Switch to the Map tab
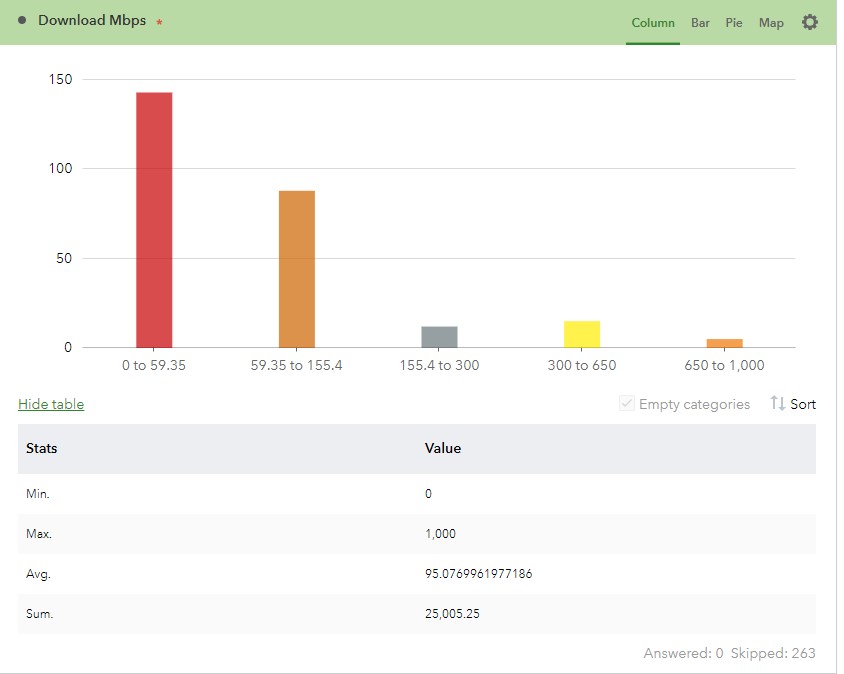Viewport: 844px width, 674px height. (x=771, y=23)
